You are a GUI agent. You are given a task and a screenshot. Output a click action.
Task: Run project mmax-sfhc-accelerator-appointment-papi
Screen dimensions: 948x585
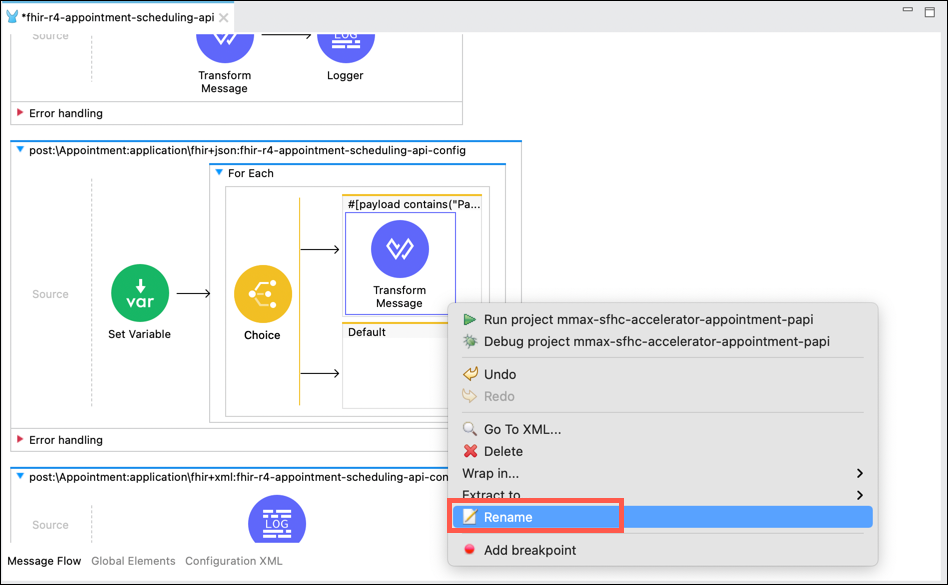663,320
